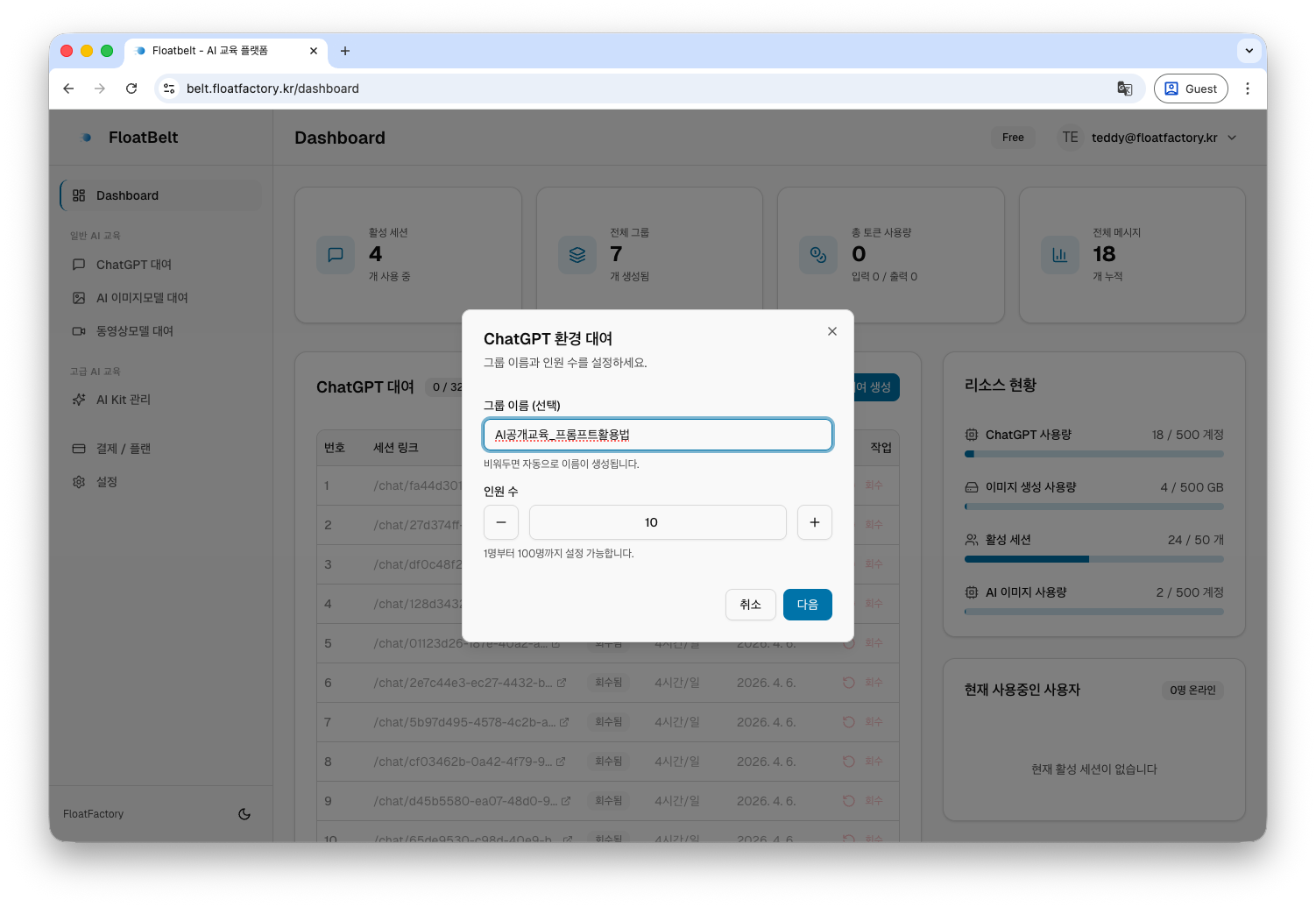
Task: Open 결제 / 플랜 card icon item
Action: [123, 449]
